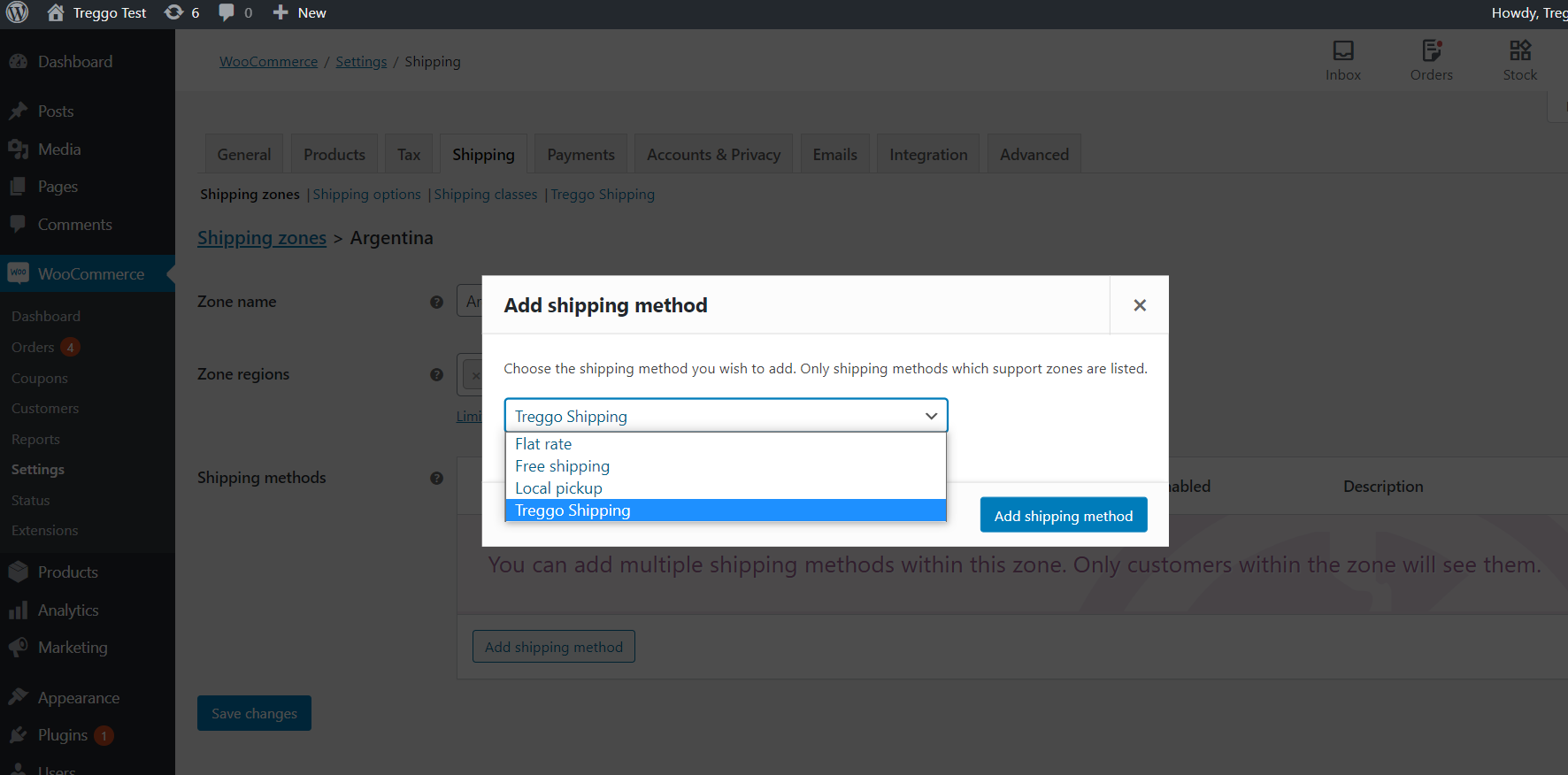This screenshot has height=775, width=1568.
Task: Go back via Shipping zones heading link
Action: pos(262,237)
